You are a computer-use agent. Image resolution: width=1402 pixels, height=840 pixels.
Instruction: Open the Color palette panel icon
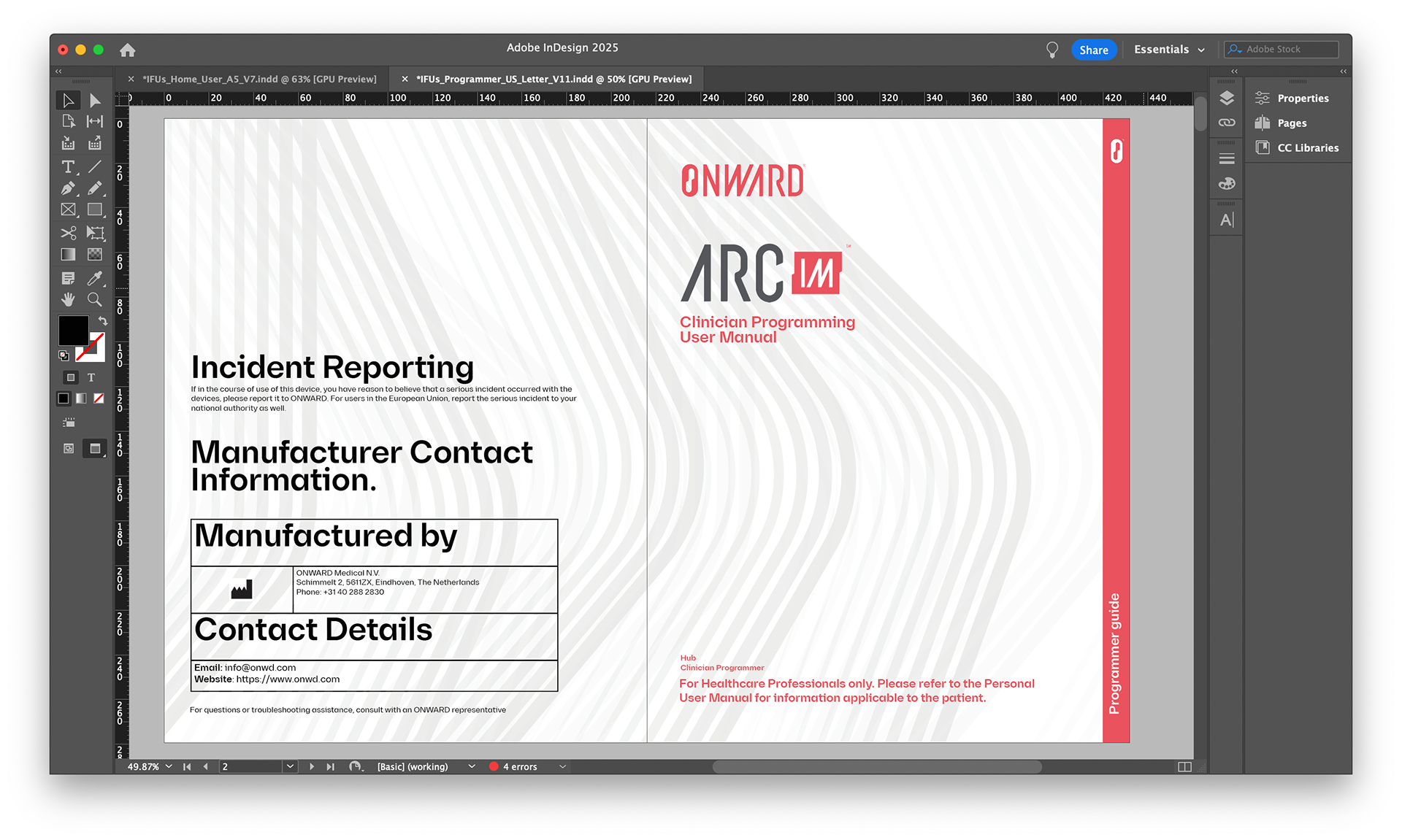point(1227,183)
